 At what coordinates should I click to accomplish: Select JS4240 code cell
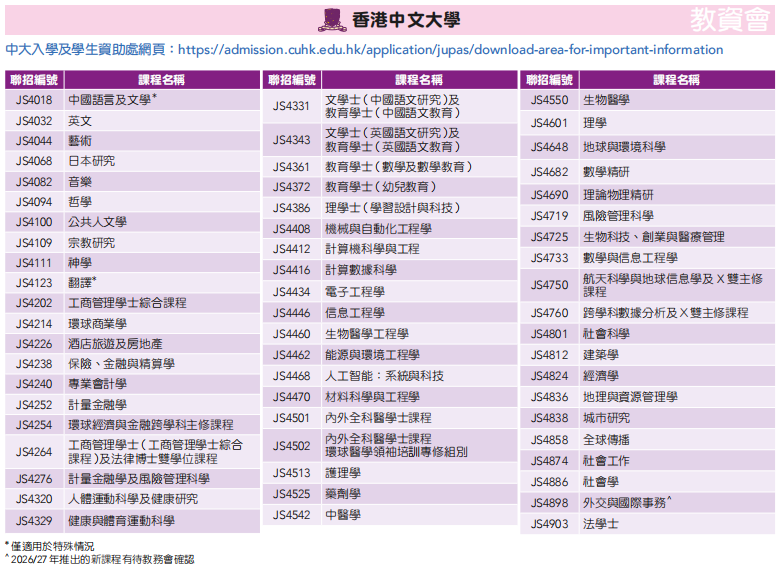[34, 384]
